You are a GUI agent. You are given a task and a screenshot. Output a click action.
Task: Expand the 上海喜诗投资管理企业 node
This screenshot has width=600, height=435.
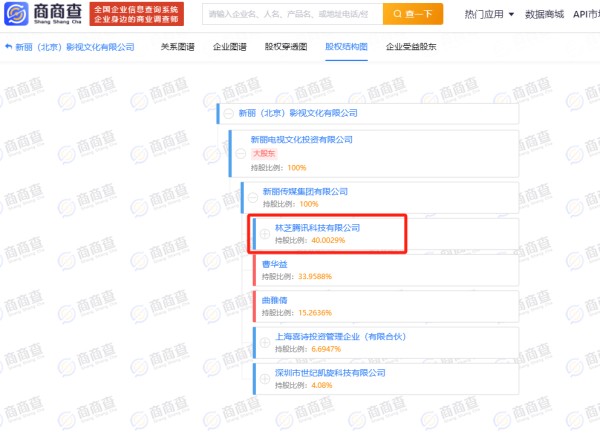tap(265, 342)
